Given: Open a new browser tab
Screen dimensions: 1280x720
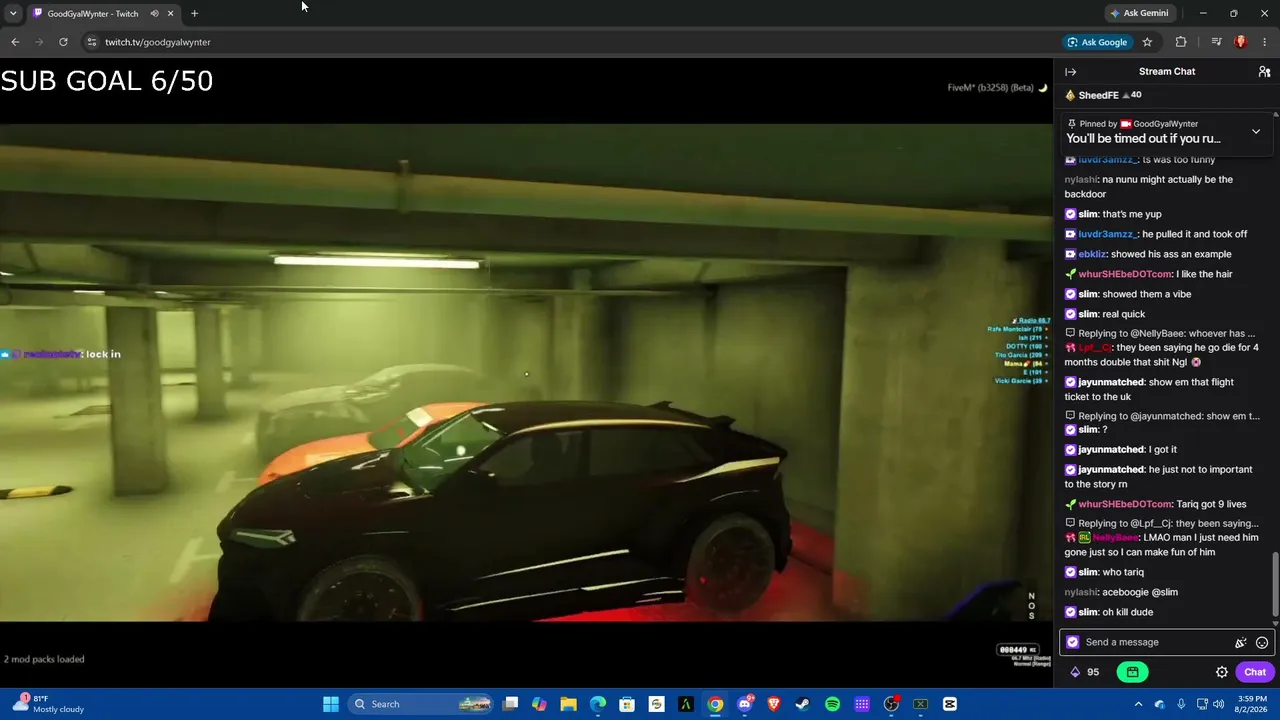Looking at the screenshot, I should pyautogui.click(x=194, y=14).
